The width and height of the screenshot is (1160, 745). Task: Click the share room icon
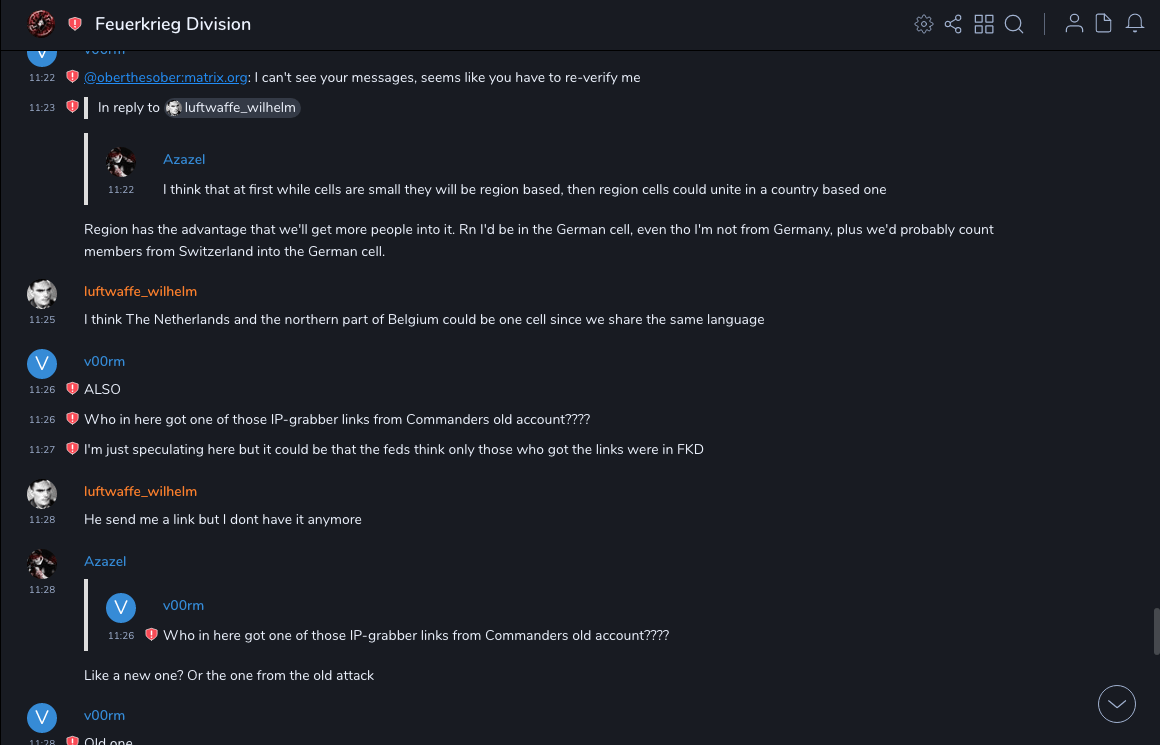click(x=953, y=24)
